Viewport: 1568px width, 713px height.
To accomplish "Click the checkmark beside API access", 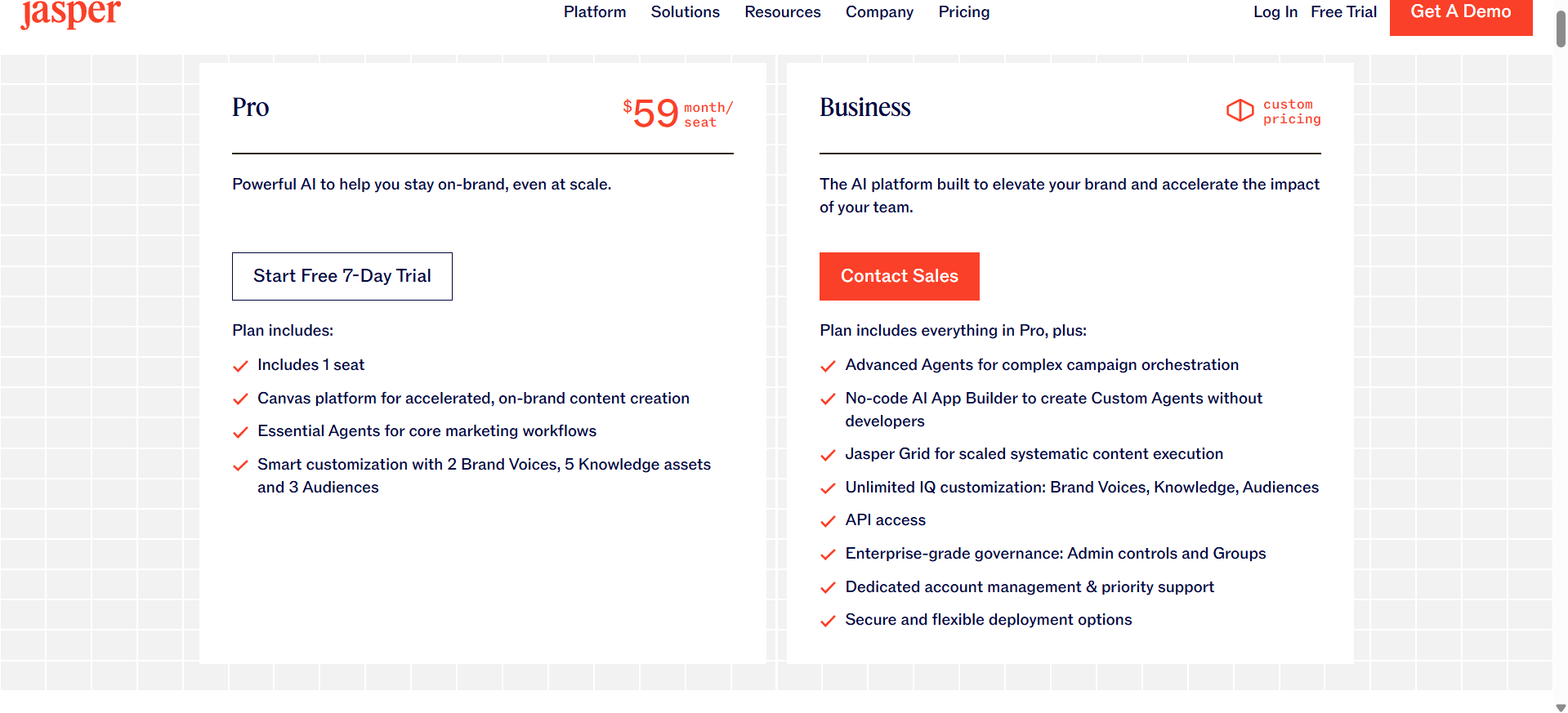I will point(828,521).
